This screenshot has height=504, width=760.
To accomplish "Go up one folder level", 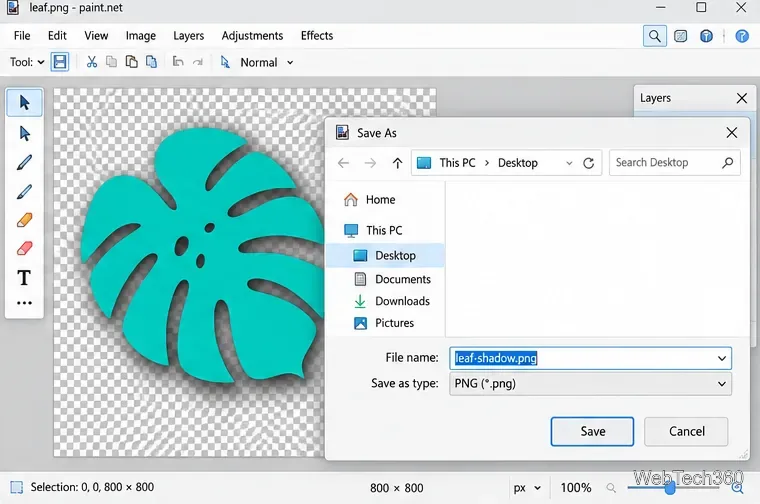I will (397, 163).
